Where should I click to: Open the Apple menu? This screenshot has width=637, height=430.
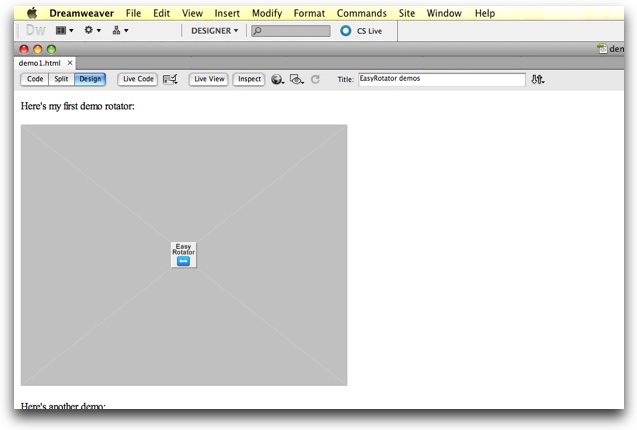(x=32, y=13)
